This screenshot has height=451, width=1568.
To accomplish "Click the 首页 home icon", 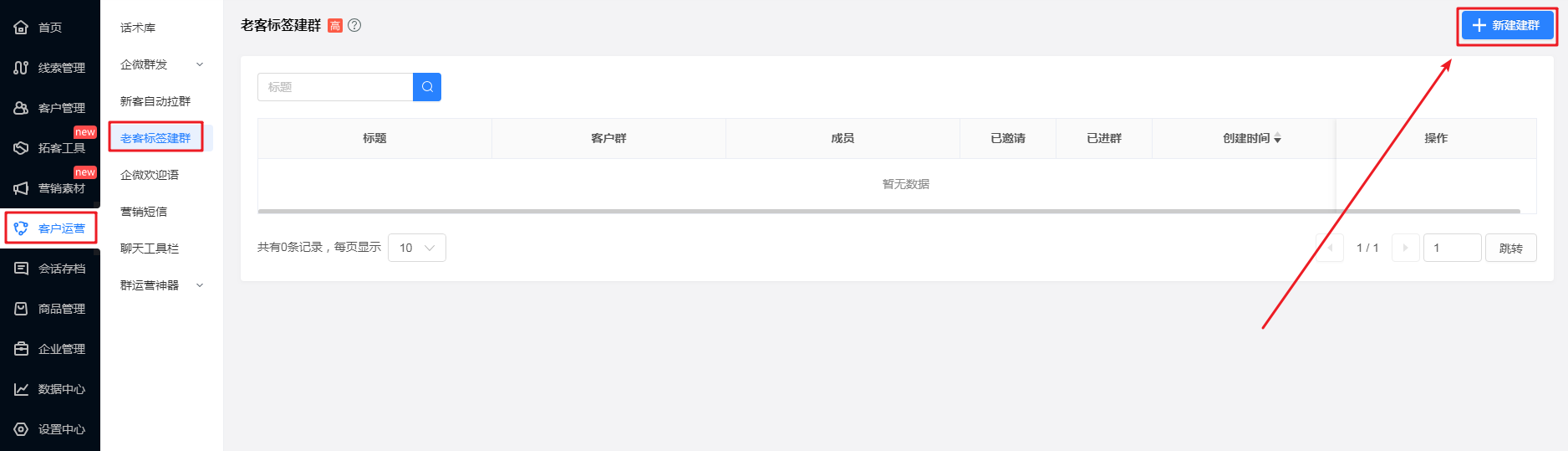I will click(x=21, y=28).
